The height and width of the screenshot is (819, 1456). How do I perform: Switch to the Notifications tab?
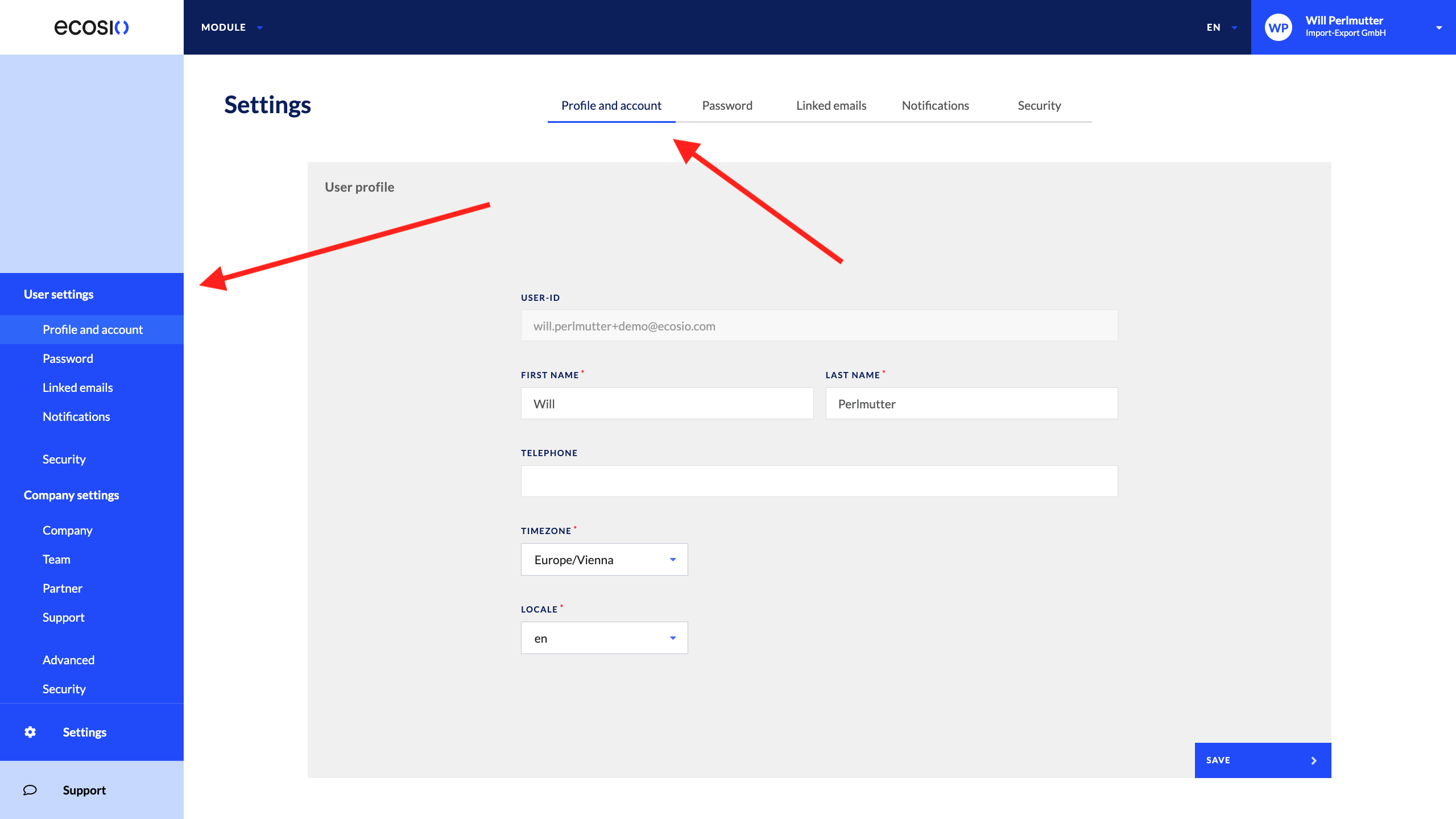(935, 105)
